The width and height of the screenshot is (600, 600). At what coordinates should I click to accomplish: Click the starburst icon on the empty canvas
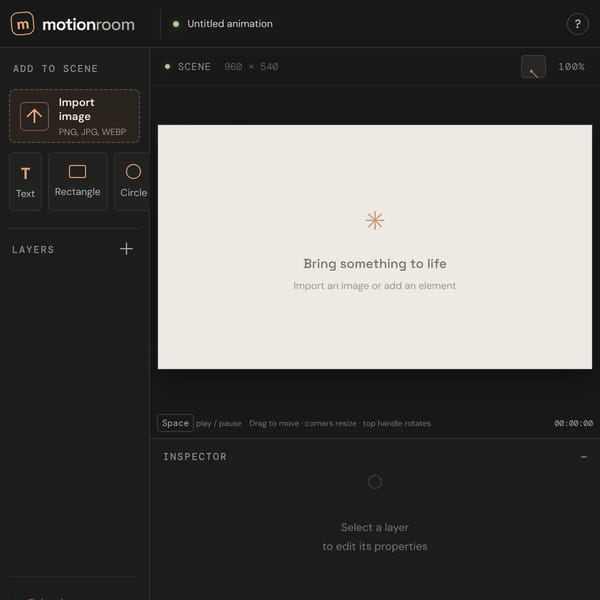[375, 220]
